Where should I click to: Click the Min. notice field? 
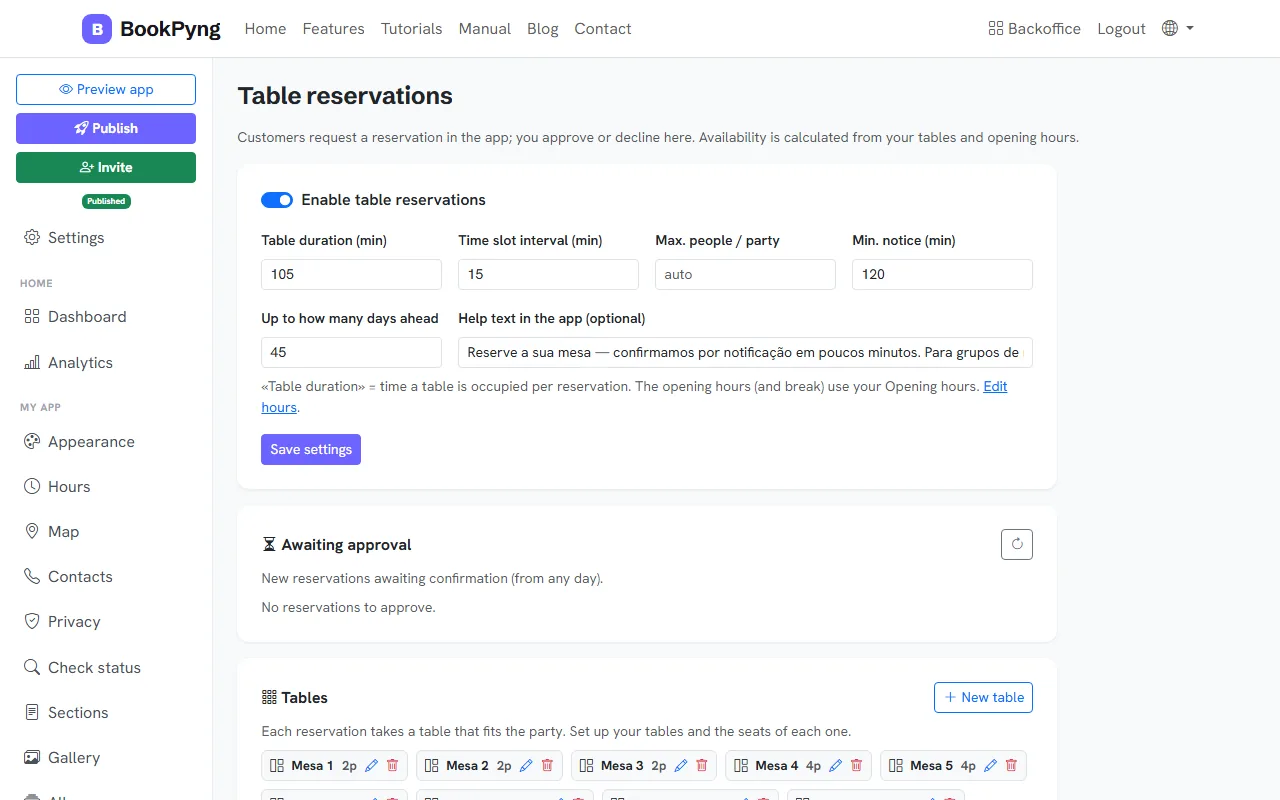pos(942,274)
